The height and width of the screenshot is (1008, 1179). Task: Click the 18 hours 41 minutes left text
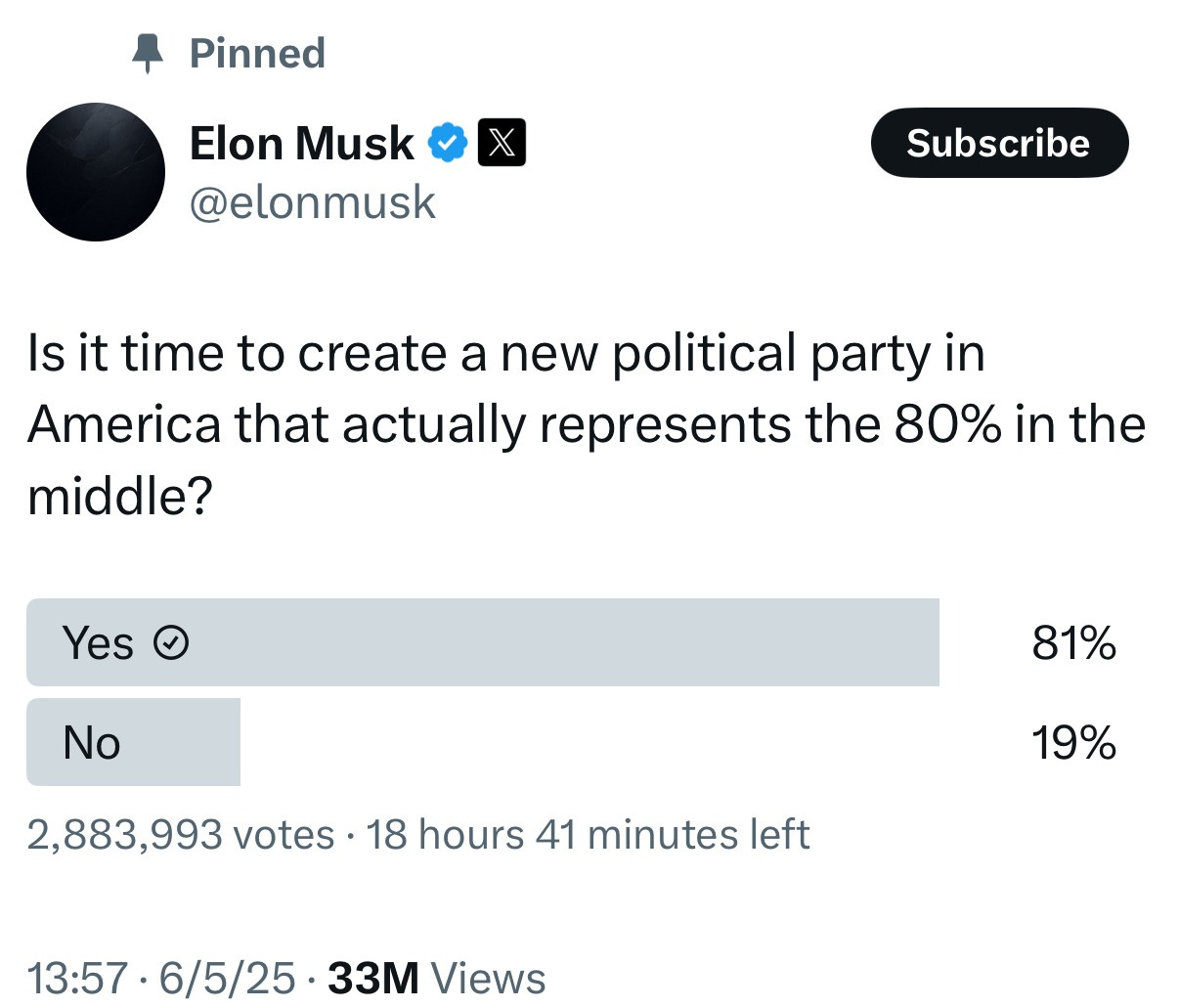point(588,835)
